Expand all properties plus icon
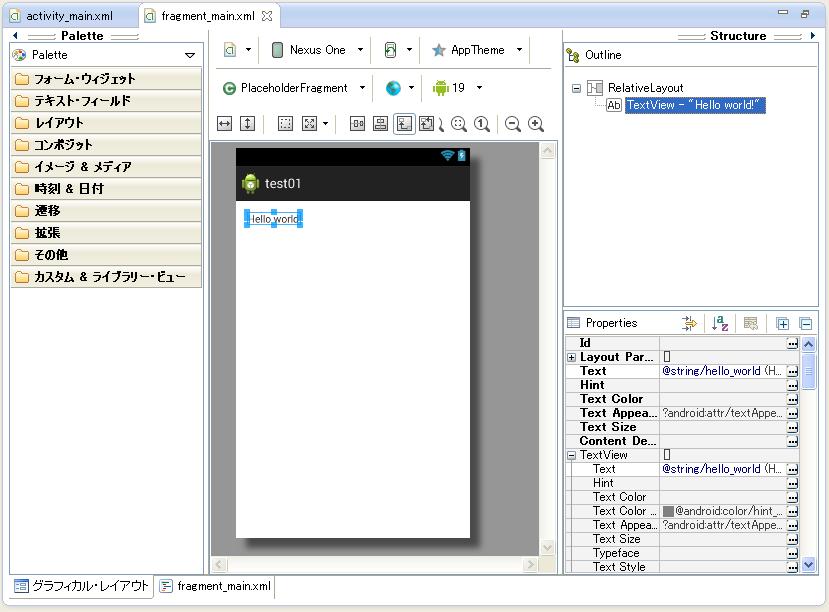The image size is (829, 612). point(782,323)
